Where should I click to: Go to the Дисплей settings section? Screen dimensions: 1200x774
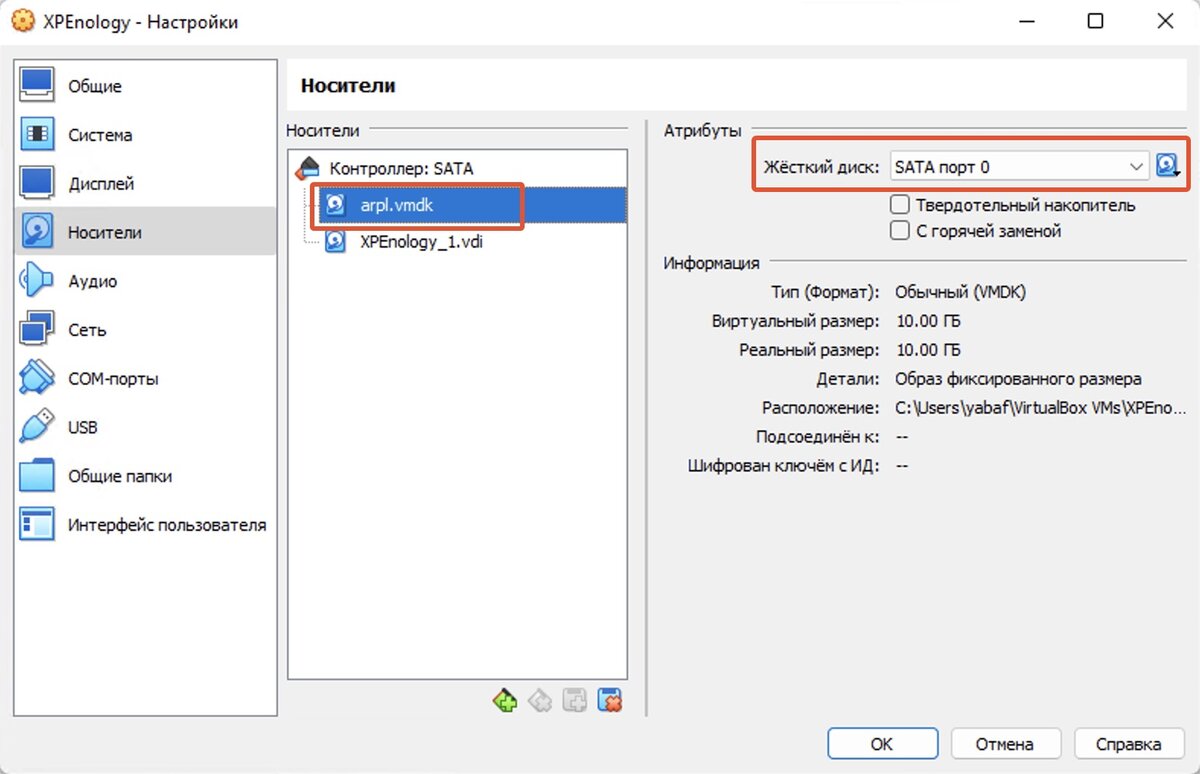point(146,184)
